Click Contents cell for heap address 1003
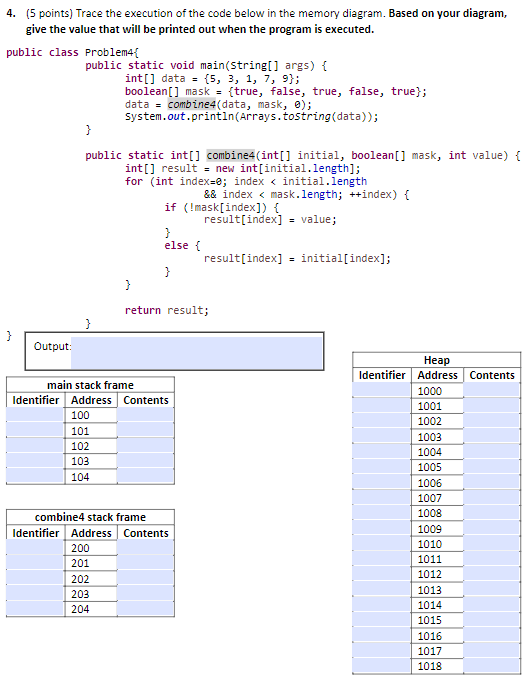The image size is (527, 692). [x=492, y=436]
